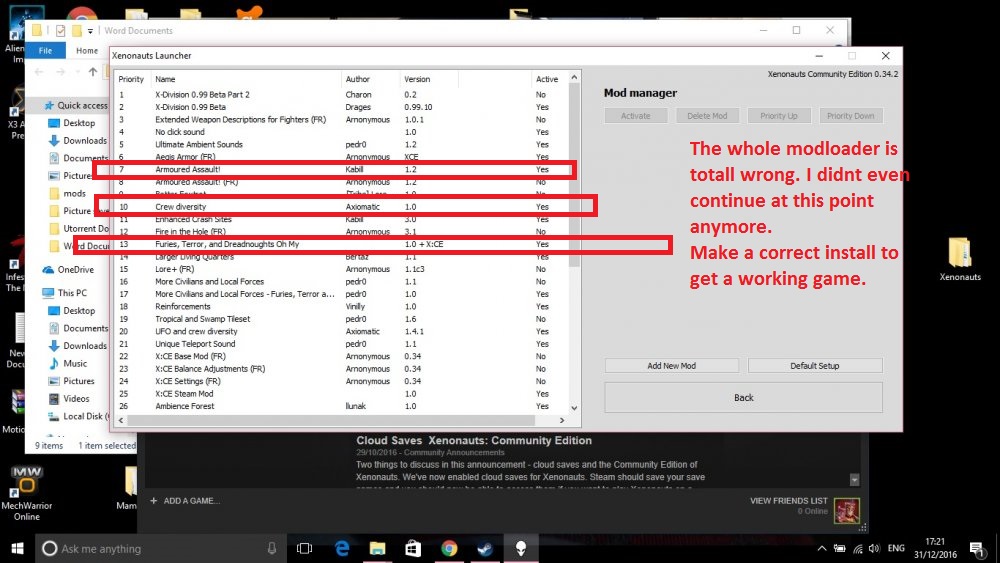Select UFO and crew diversity mod row
Image resolution: width=1000 pixels, height=563 pixels.
click(x=341, y=332)
